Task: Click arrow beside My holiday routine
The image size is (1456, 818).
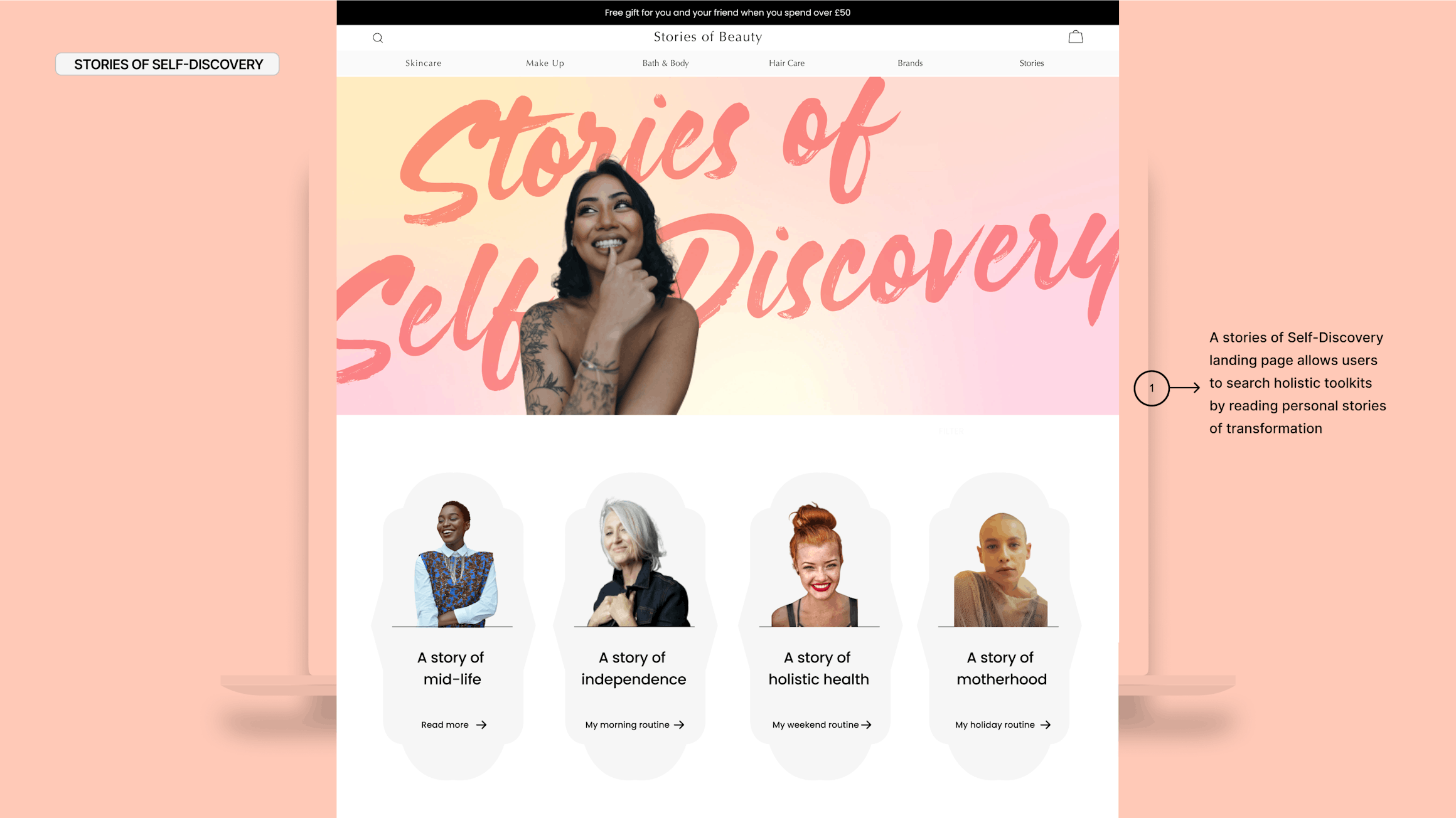Action: [1045, 725]
